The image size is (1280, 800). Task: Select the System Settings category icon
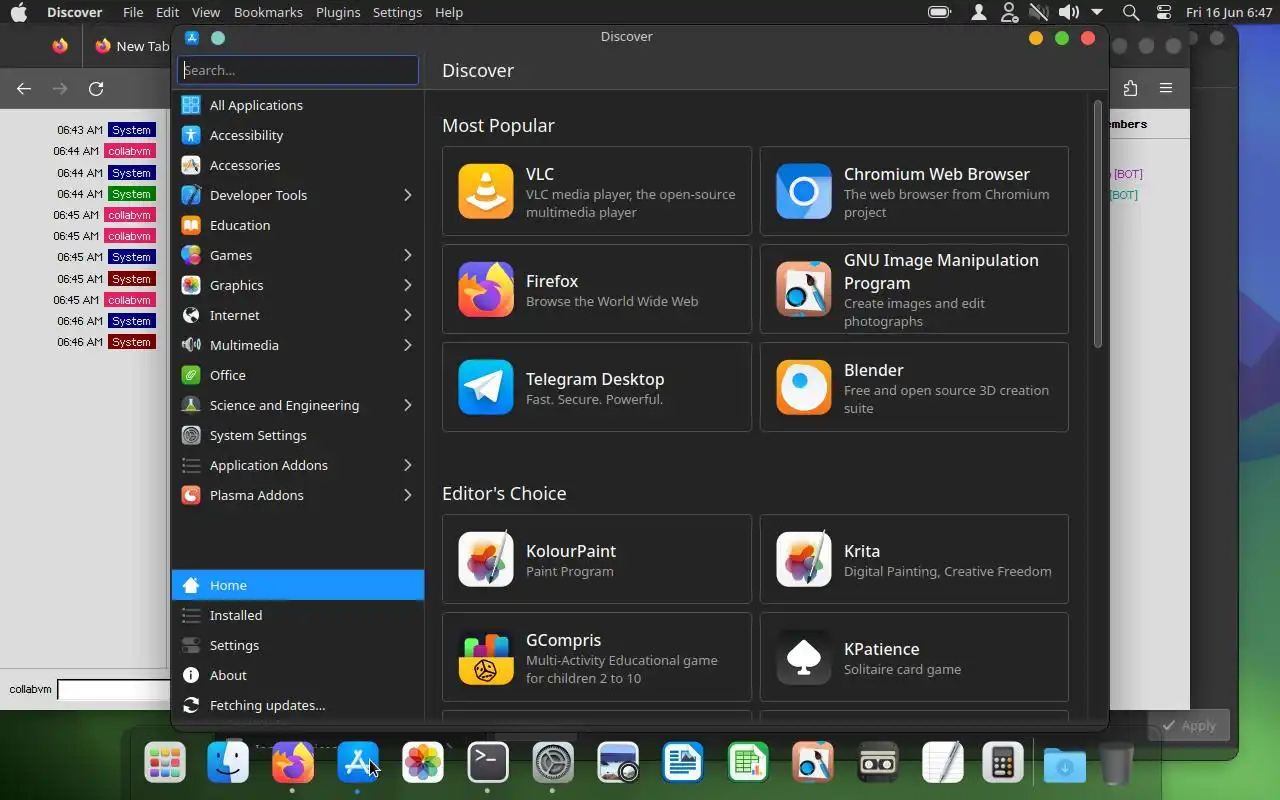191,435
